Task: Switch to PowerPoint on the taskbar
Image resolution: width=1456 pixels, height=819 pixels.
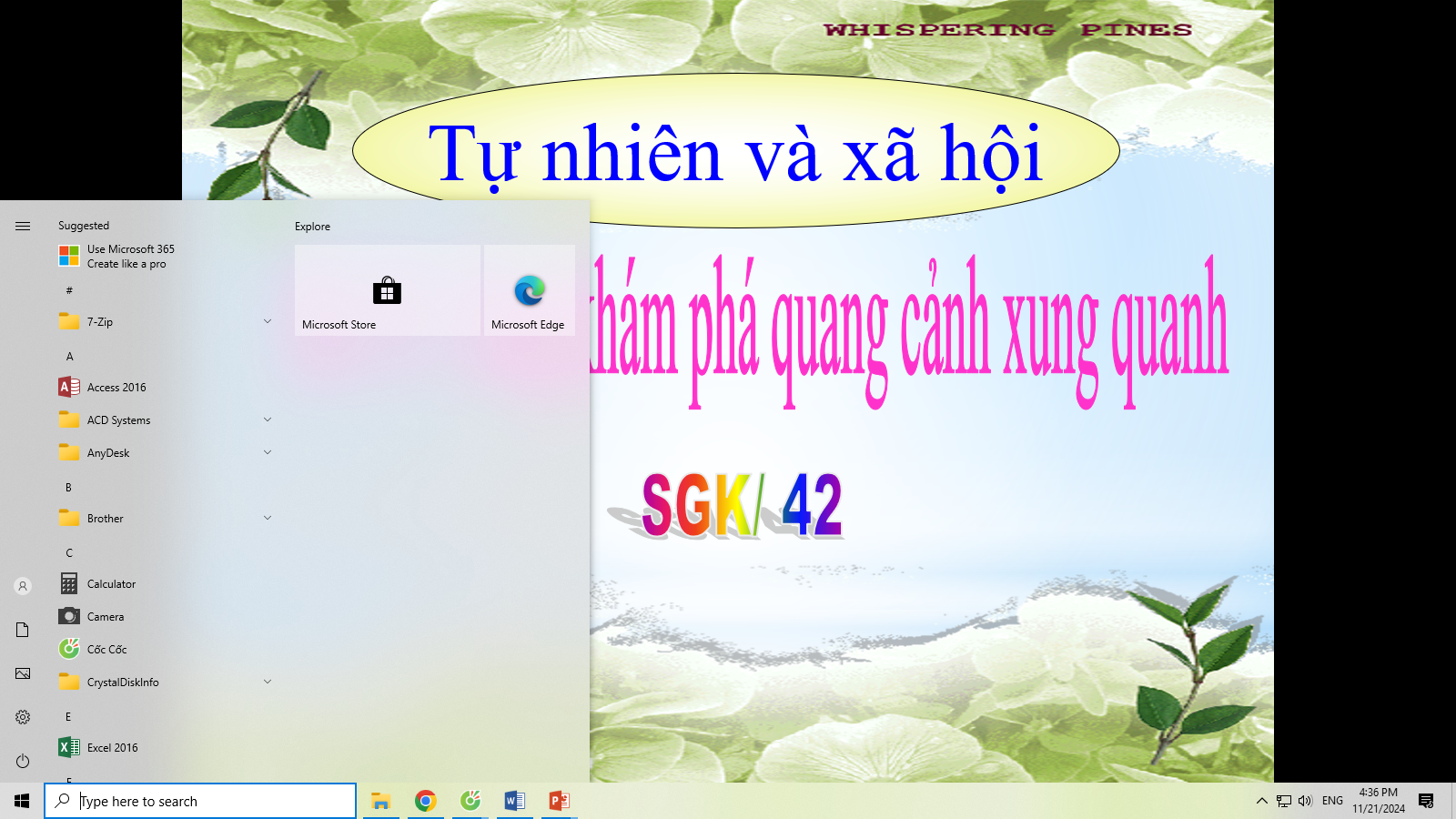Action: coord(559,801)
